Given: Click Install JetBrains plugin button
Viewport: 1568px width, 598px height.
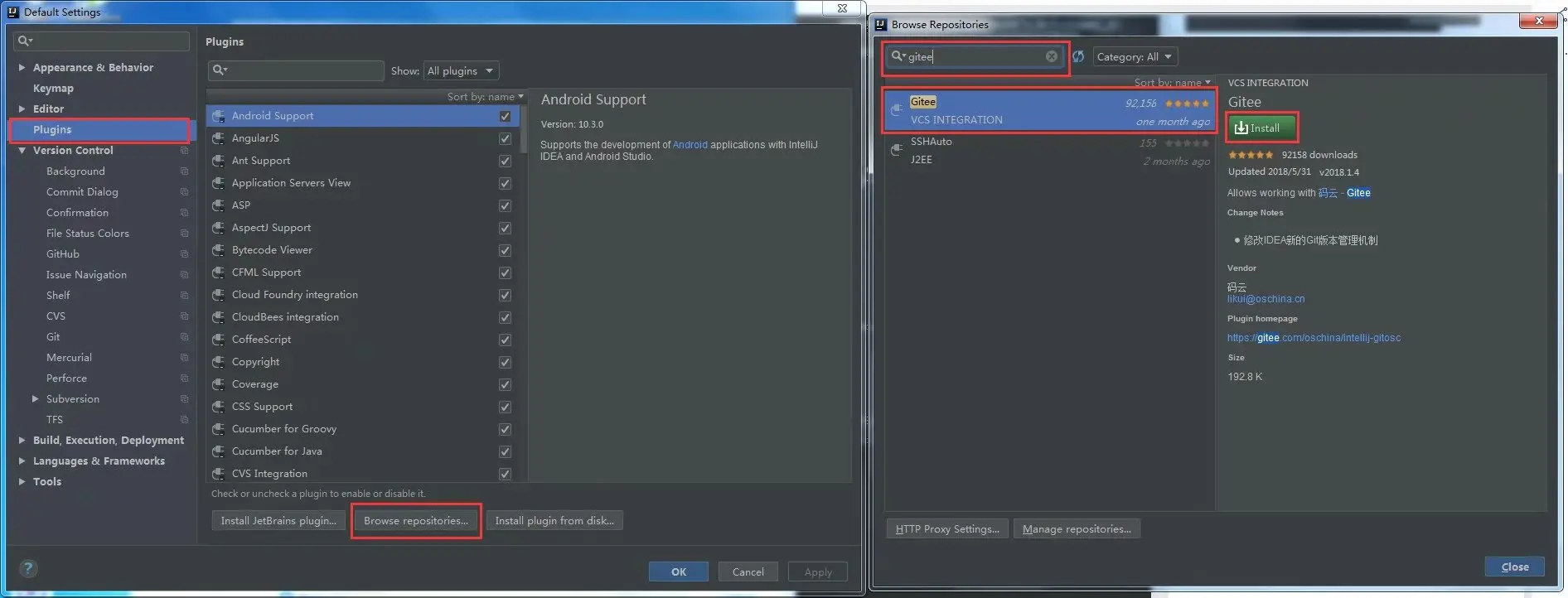Looking at the screenshot, I should (x=278, y=521).
